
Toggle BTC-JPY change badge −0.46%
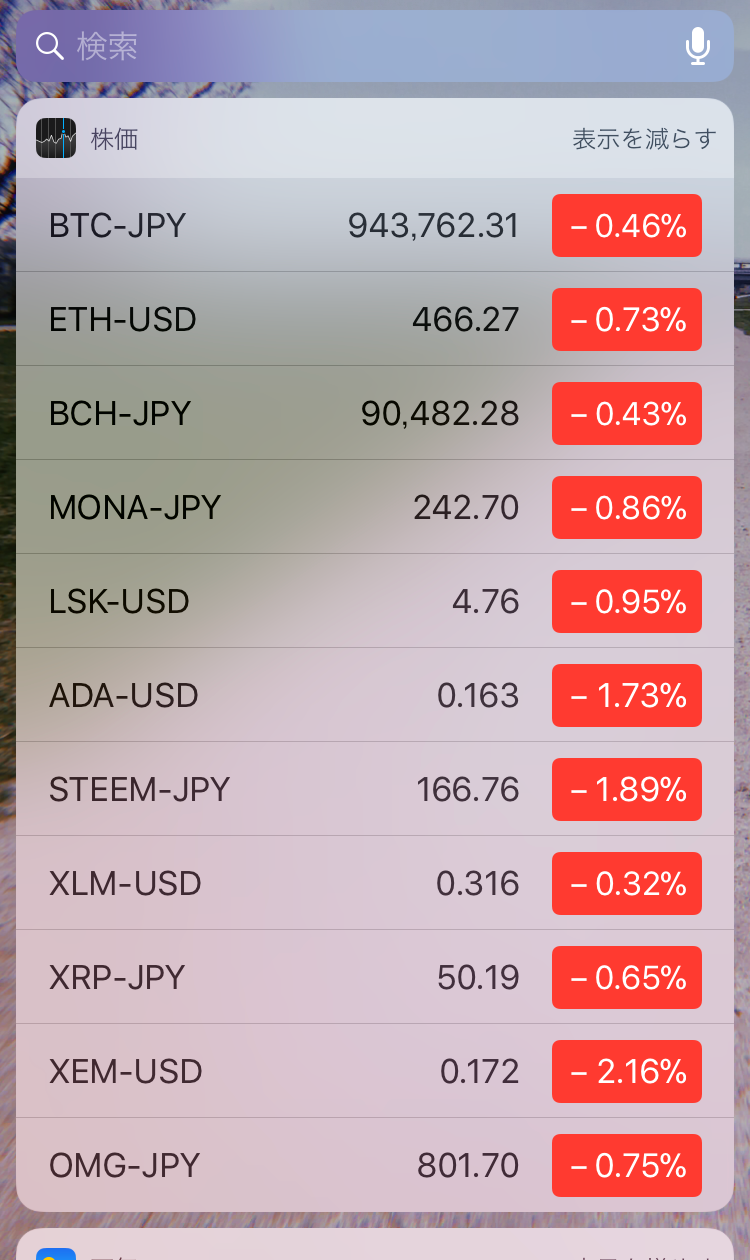pos(627,226)
